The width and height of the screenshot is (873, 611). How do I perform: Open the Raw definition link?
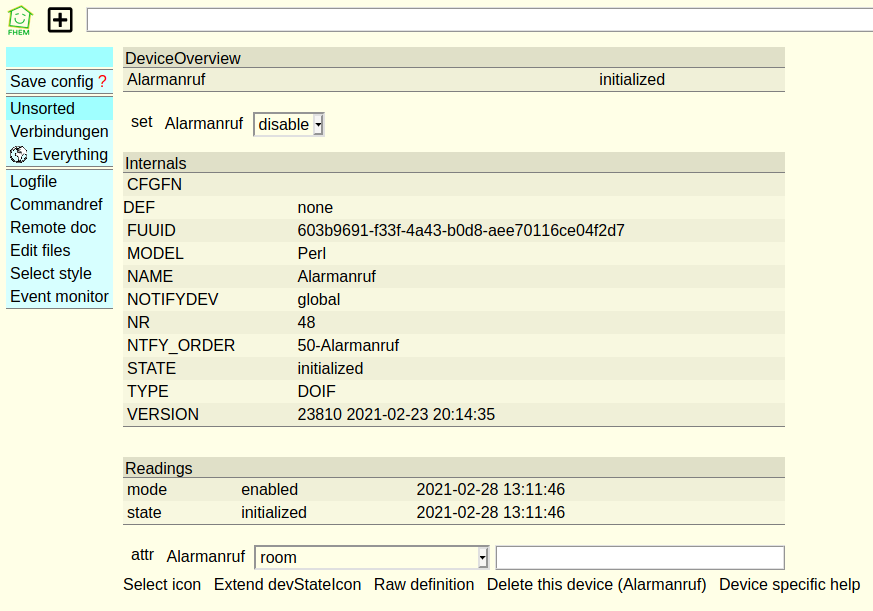(x=424, y=584)
